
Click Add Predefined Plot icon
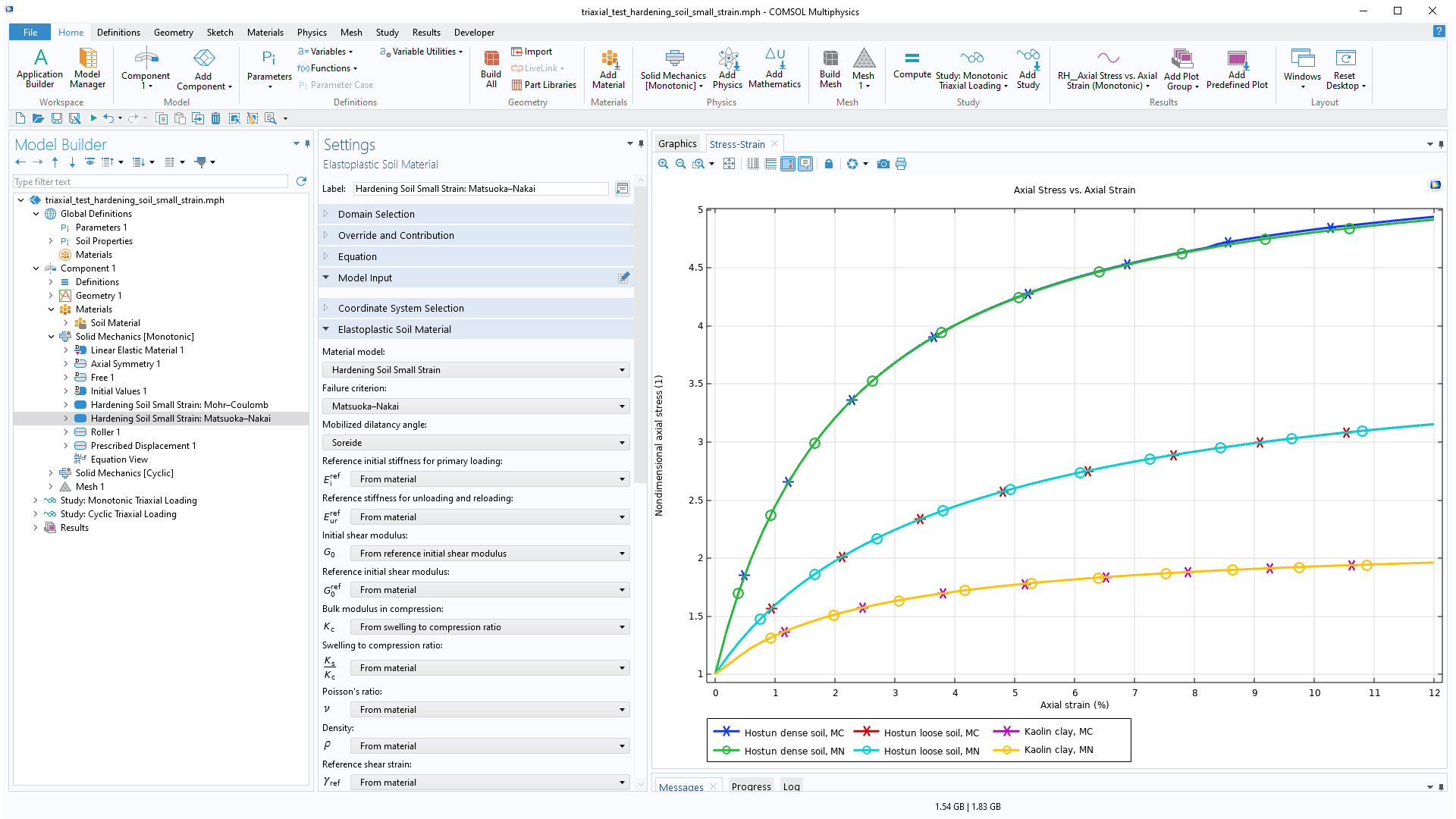pos(1237,68)
